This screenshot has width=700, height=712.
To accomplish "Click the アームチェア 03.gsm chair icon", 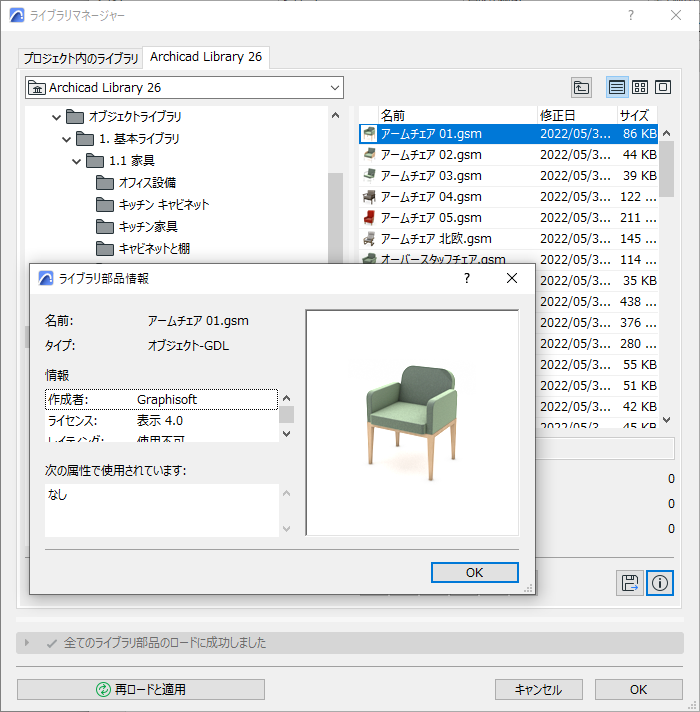I will click(370, 176).
